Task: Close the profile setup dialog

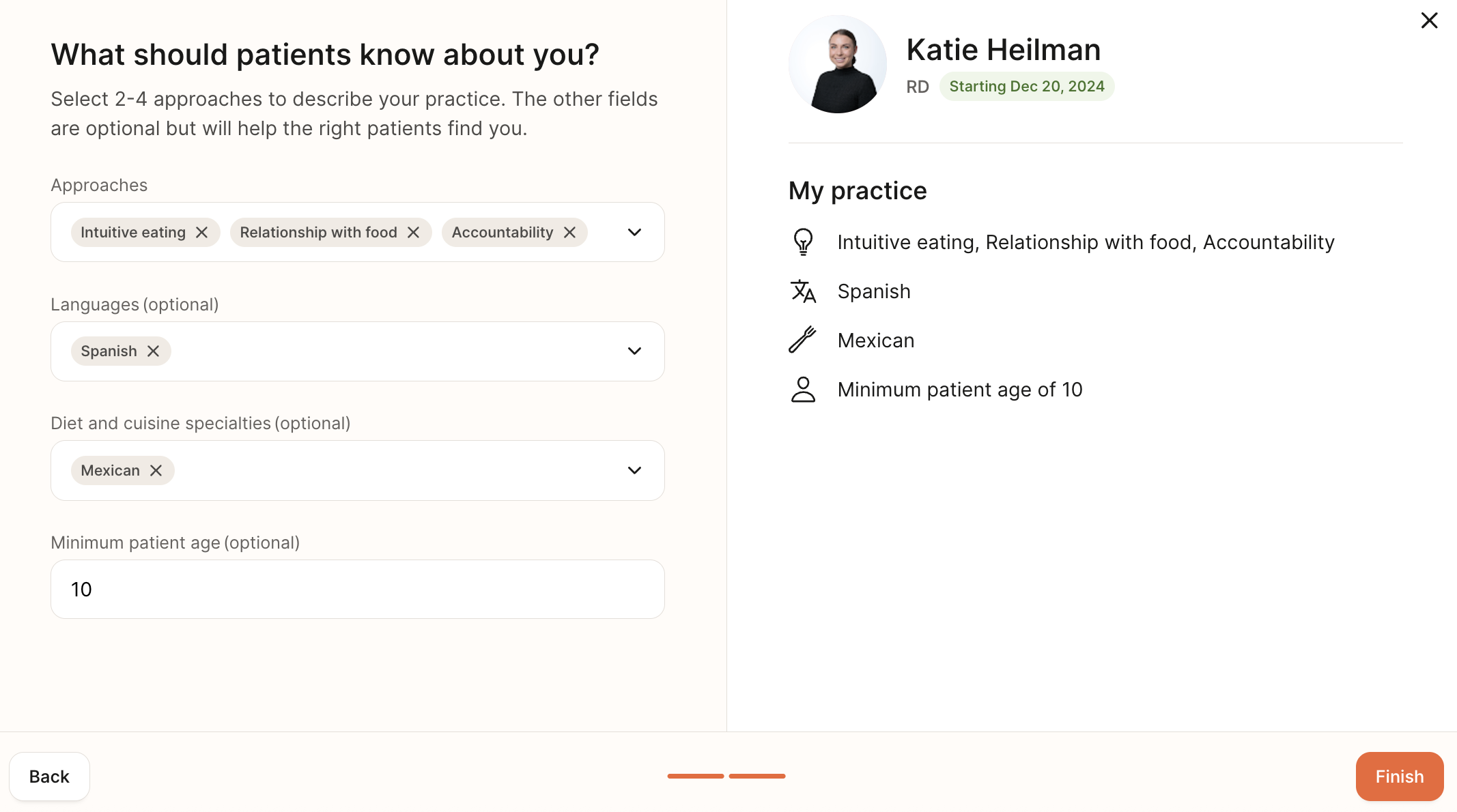Action: click(x=1429, y=20)
